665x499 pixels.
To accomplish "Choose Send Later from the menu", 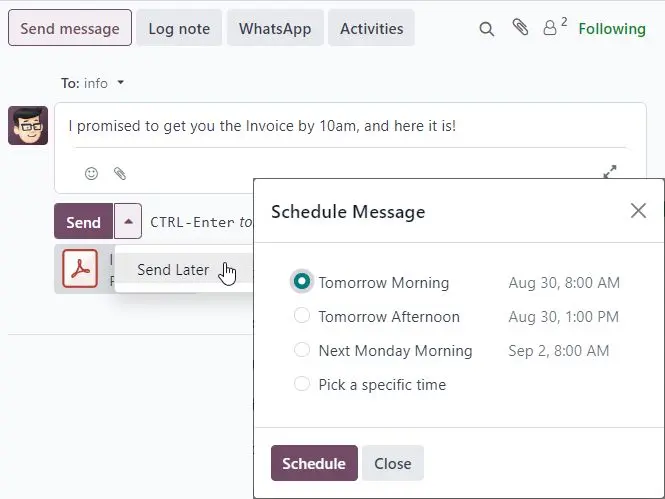I will click(173, 269).
